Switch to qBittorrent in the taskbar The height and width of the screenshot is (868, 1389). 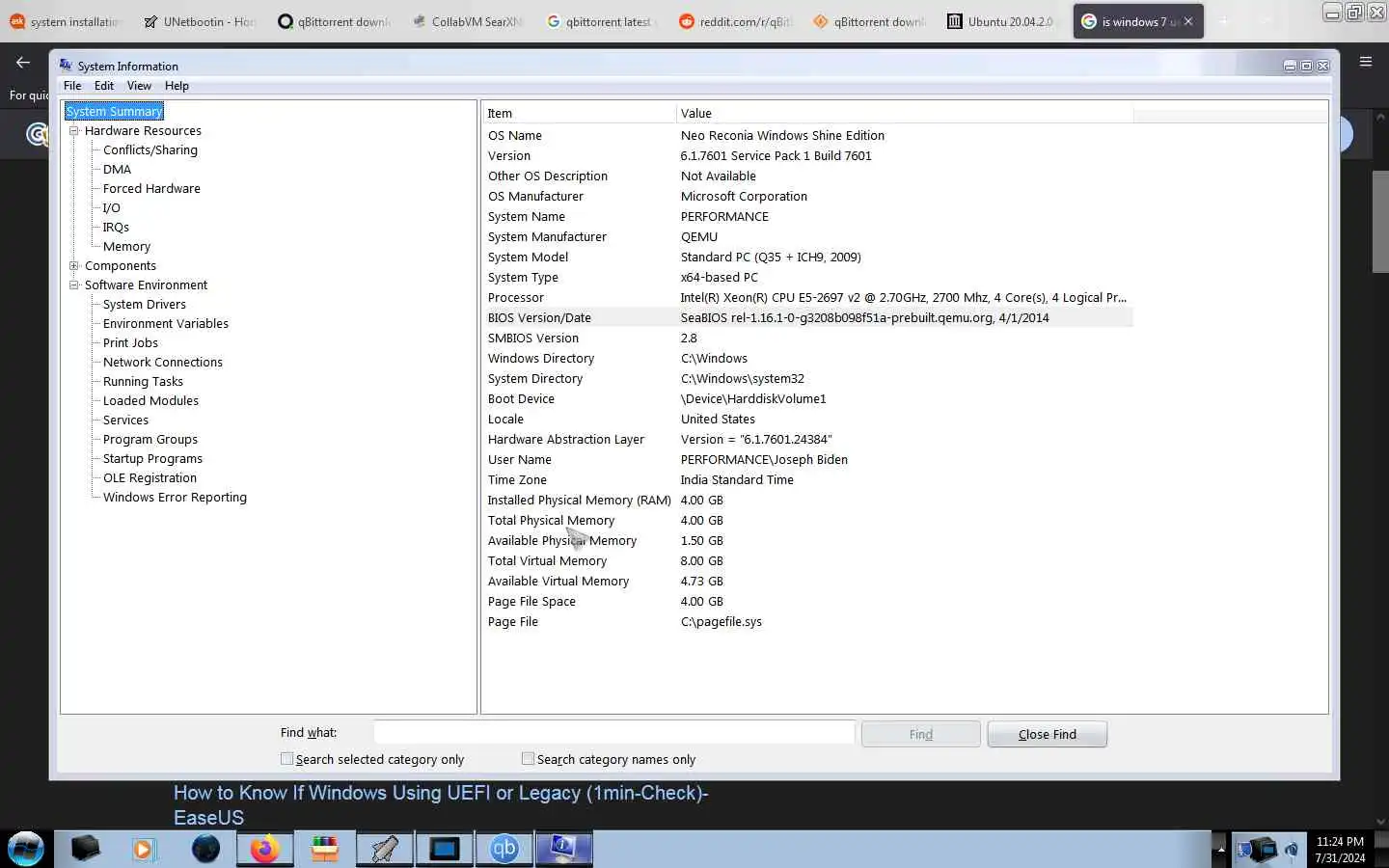(504, 849)
